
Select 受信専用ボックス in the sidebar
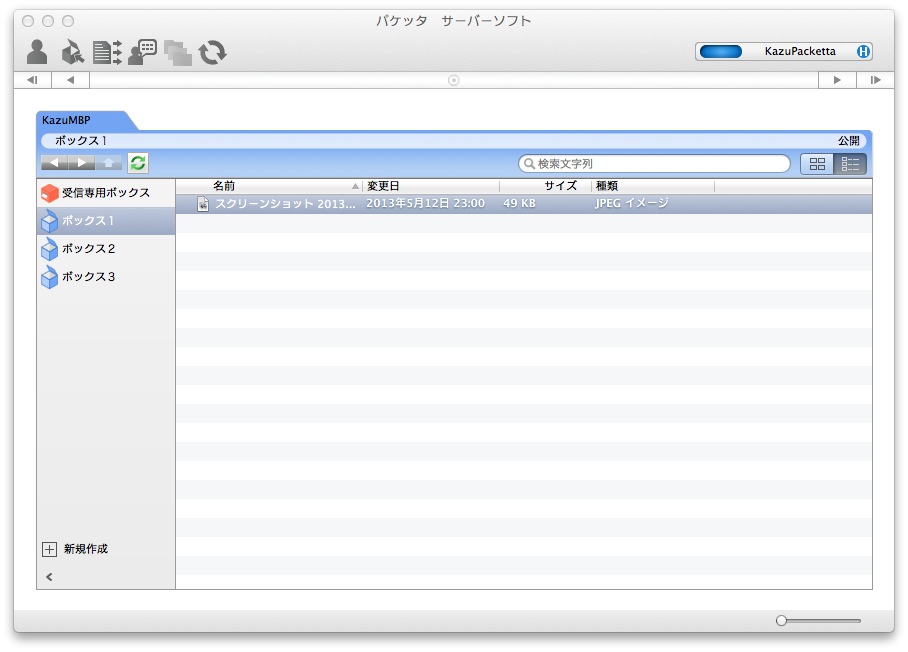[x=105, y=192]
